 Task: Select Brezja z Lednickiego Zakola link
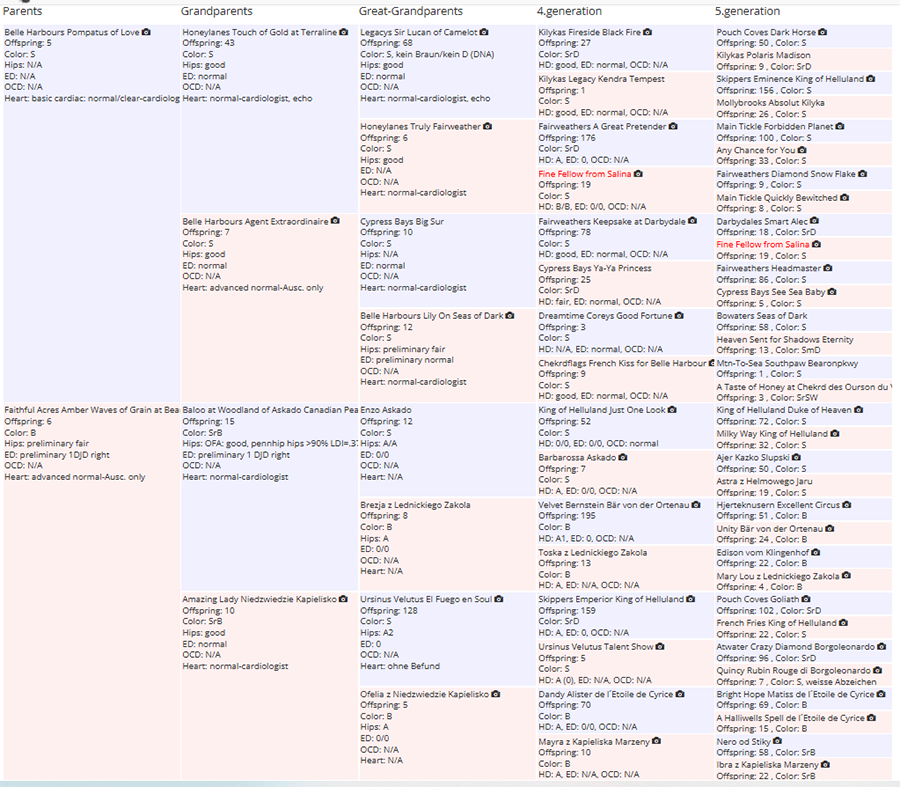tap(415, 505)
